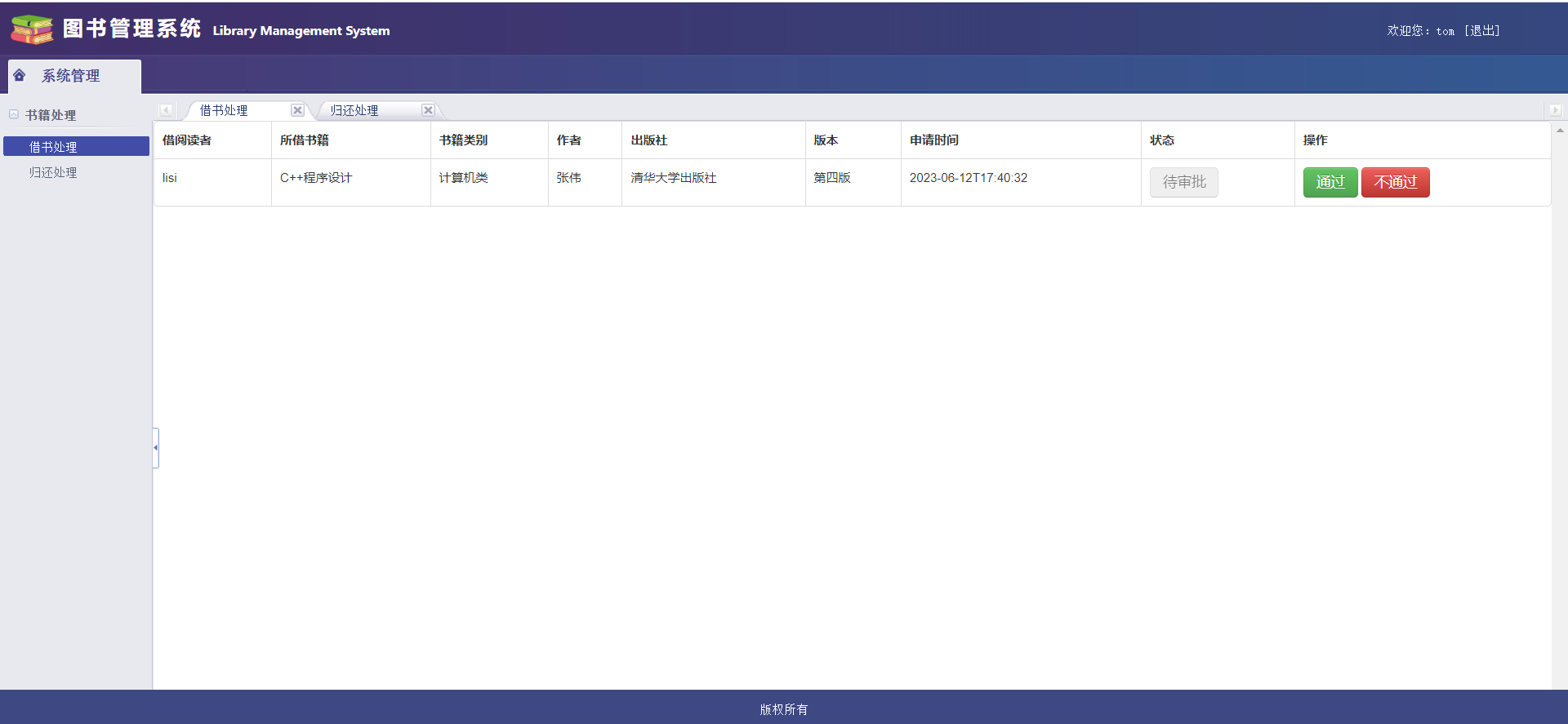This screenshot has width=1568, height=724.
Task: Click the 待审批 status button
Action: [1183, 182]
